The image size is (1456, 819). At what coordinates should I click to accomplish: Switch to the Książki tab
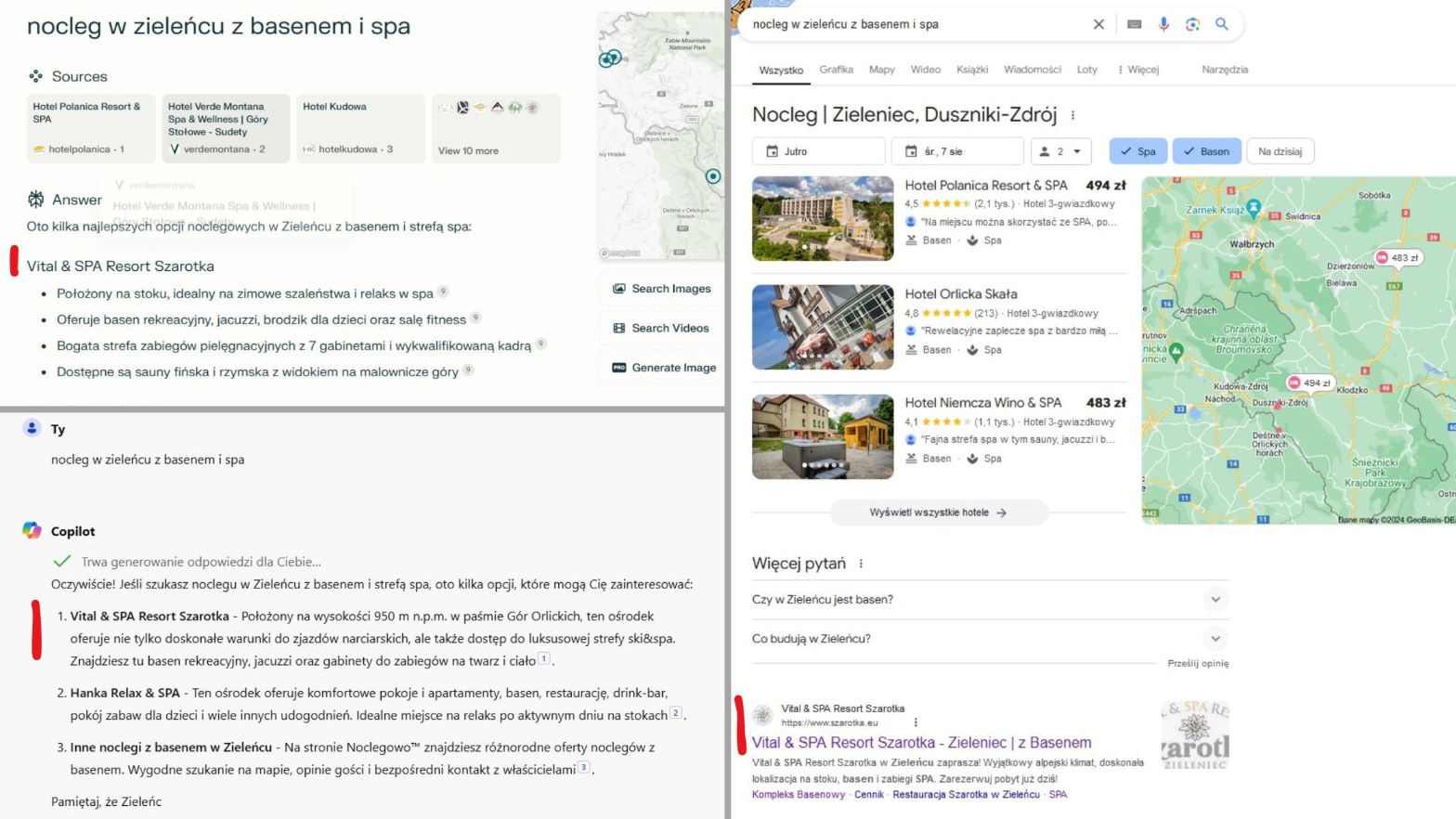pos(972,70)
